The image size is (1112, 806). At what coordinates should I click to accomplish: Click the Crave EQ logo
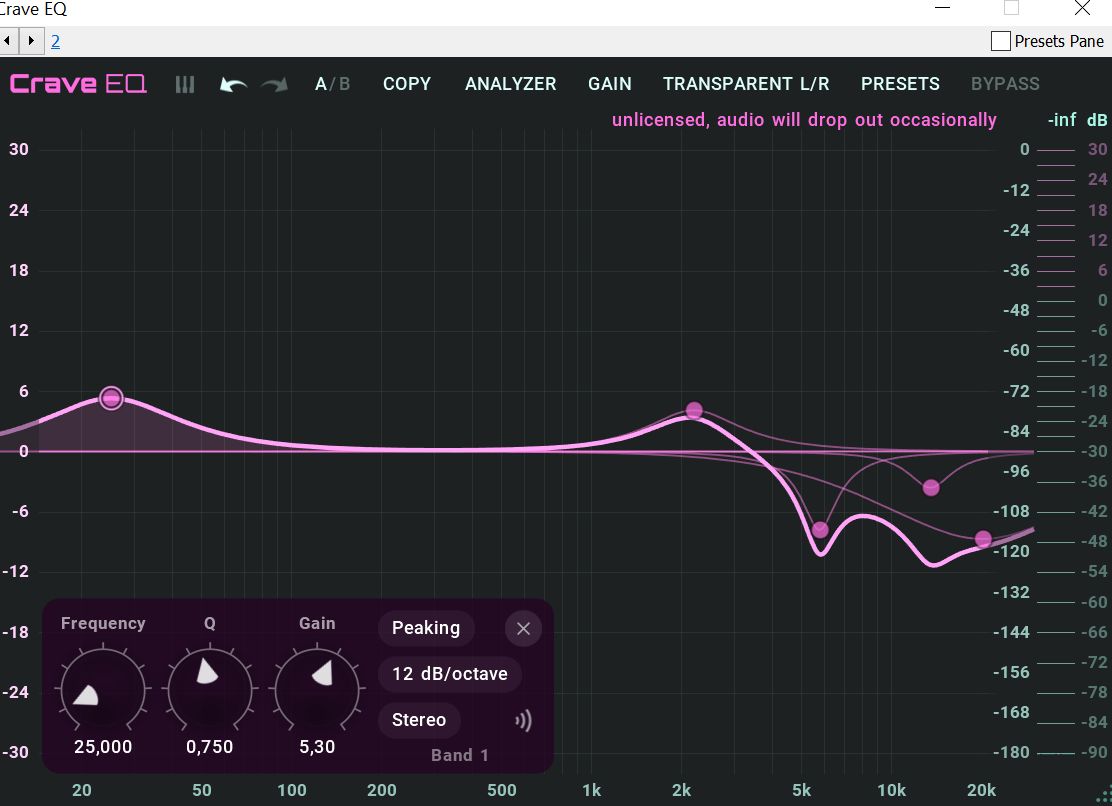point(78,84)
